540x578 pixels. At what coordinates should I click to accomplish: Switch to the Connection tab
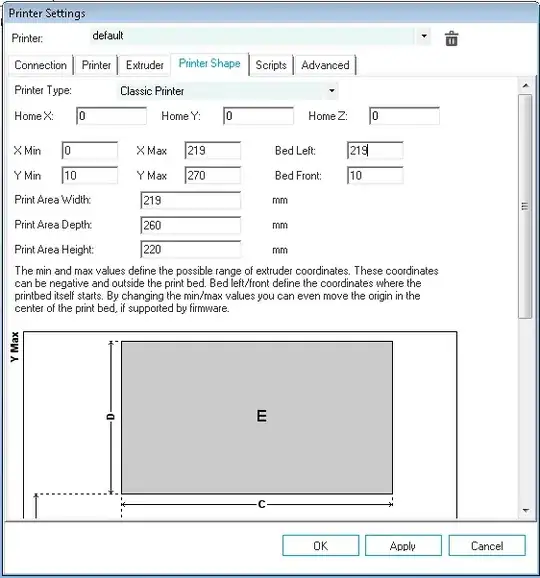(41, 65)
